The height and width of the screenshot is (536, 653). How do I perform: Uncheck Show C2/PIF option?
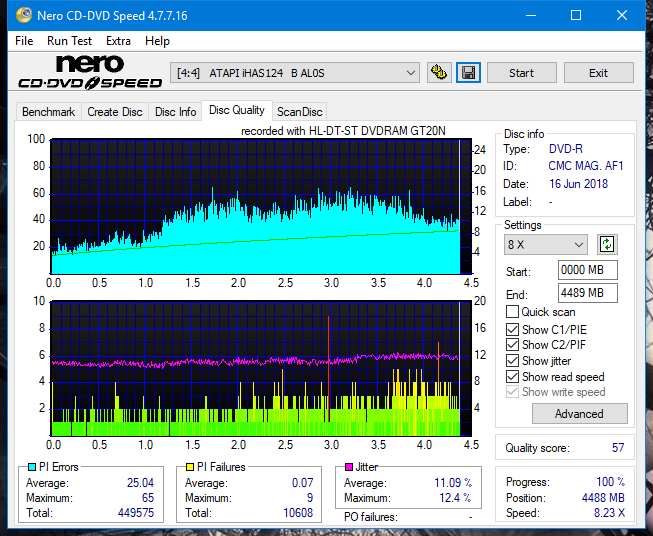pos(512,345)
